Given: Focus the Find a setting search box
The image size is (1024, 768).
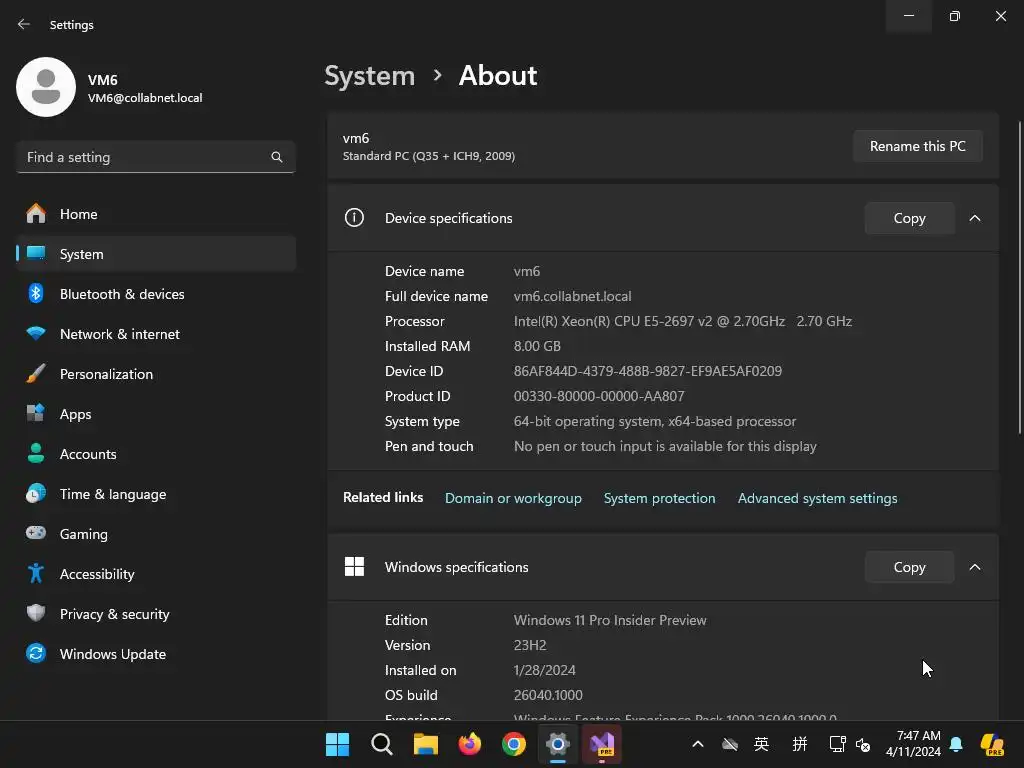Looking at the screenshot, I should [155, 157].
